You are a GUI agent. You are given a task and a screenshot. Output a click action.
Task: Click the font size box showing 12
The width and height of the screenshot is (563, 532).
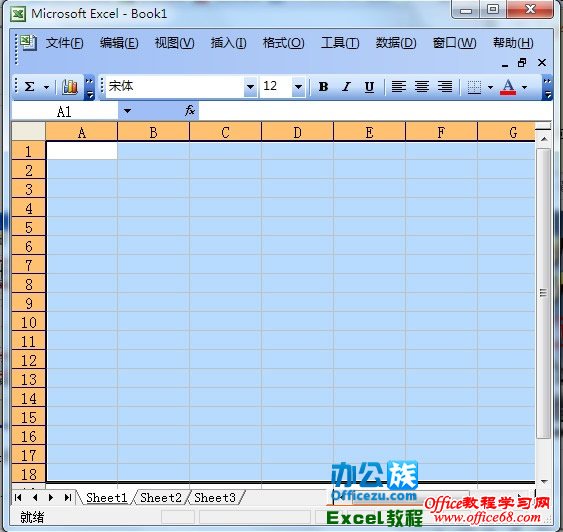click(x=275, y=87)
